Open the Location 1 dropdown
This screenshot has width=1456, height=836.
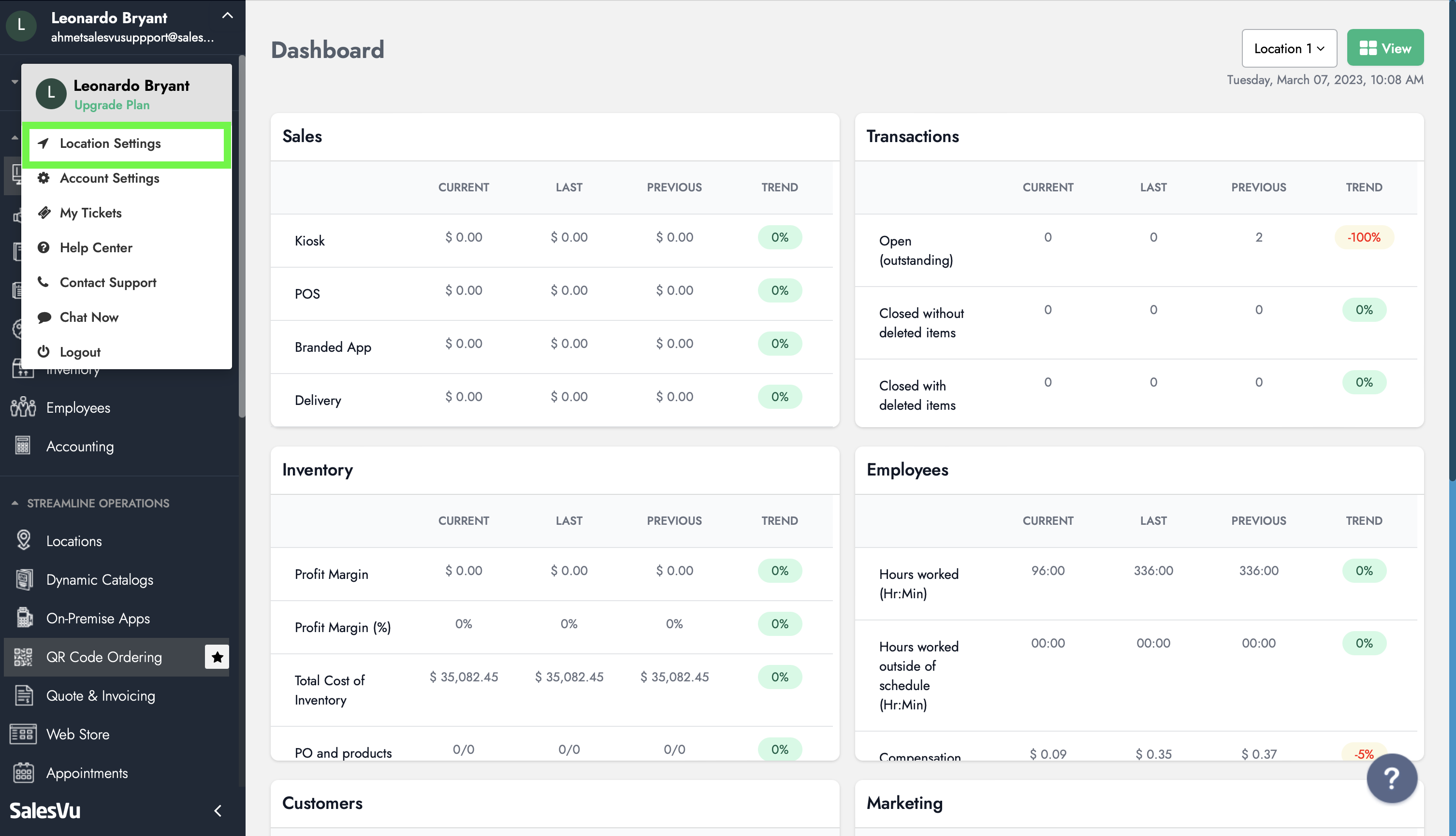1288,48
